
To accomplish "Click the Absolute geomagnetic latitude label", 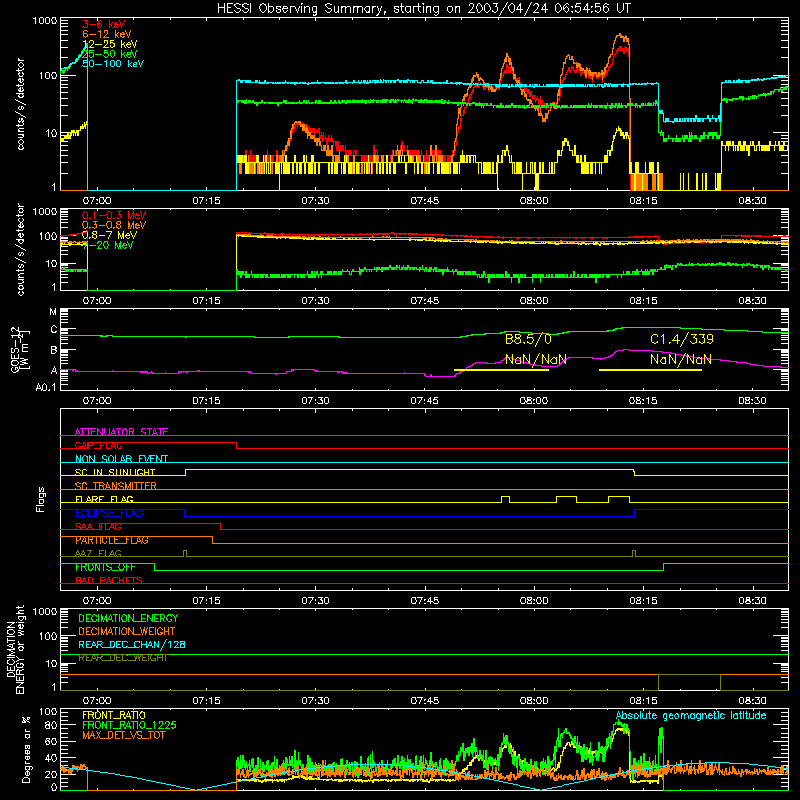I will tap(691, 716).
